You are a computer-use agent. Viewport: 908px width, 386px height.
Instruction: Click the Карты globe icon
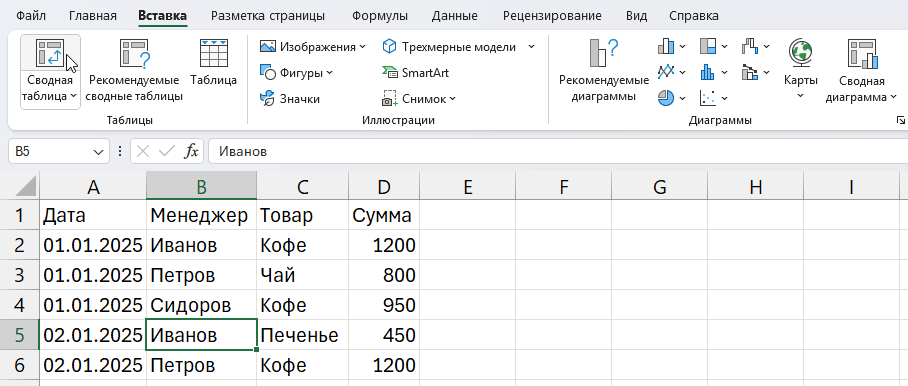click(x=800, y=53)
